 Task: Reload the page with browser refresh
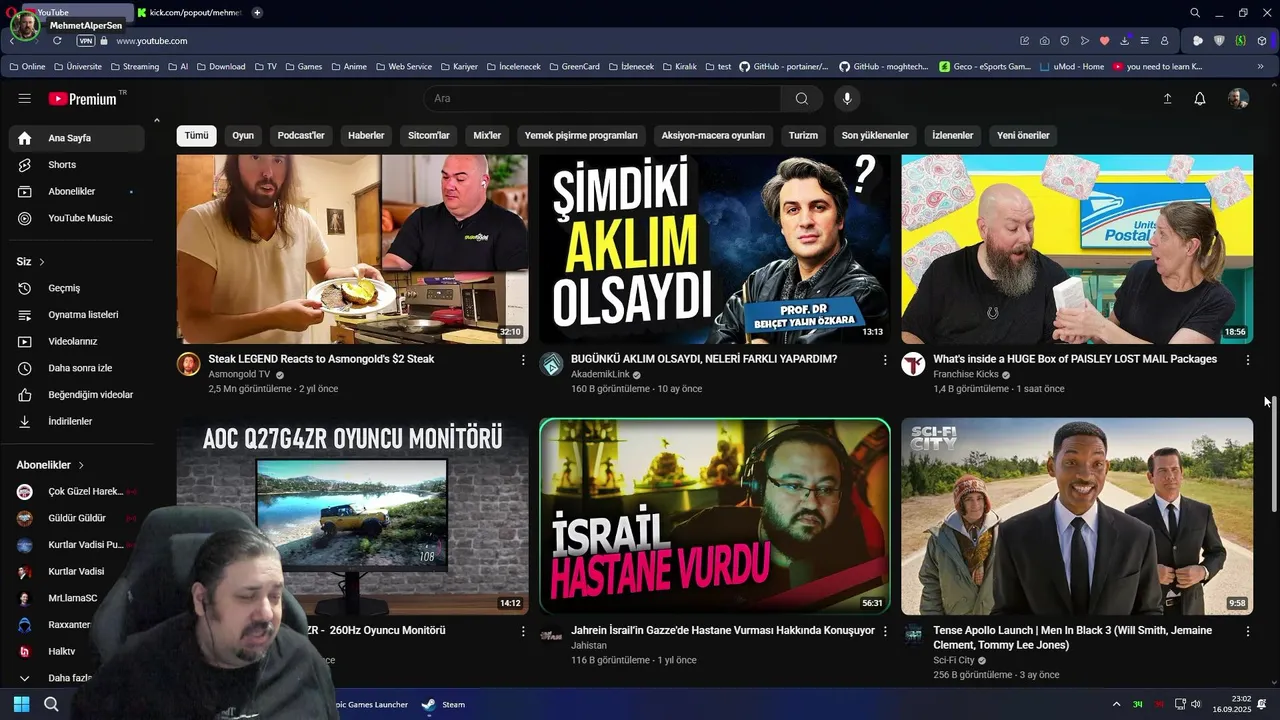(x=57, y=41)
